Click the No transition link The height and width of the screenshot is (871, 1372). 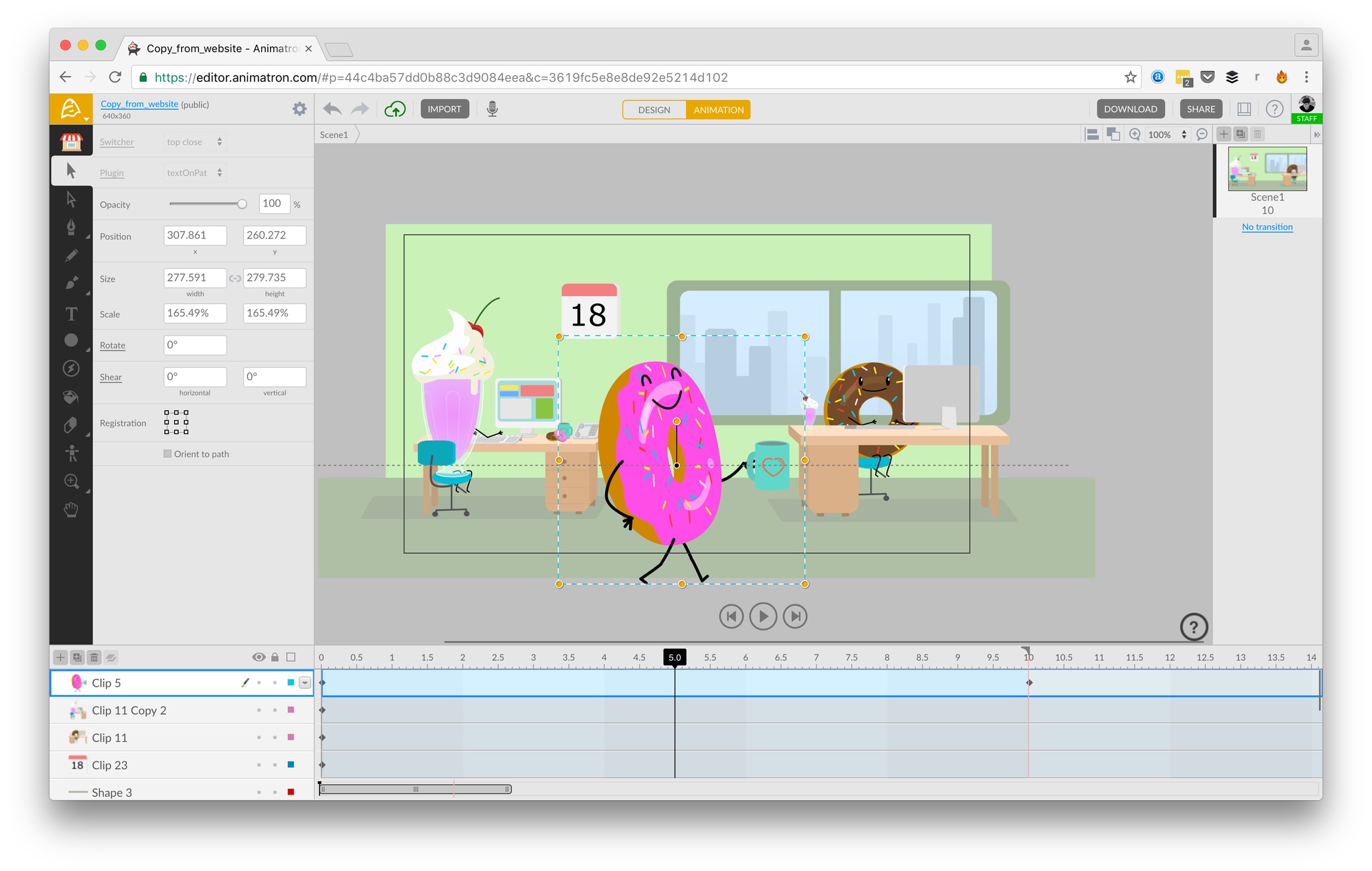tap(1267, 227)
